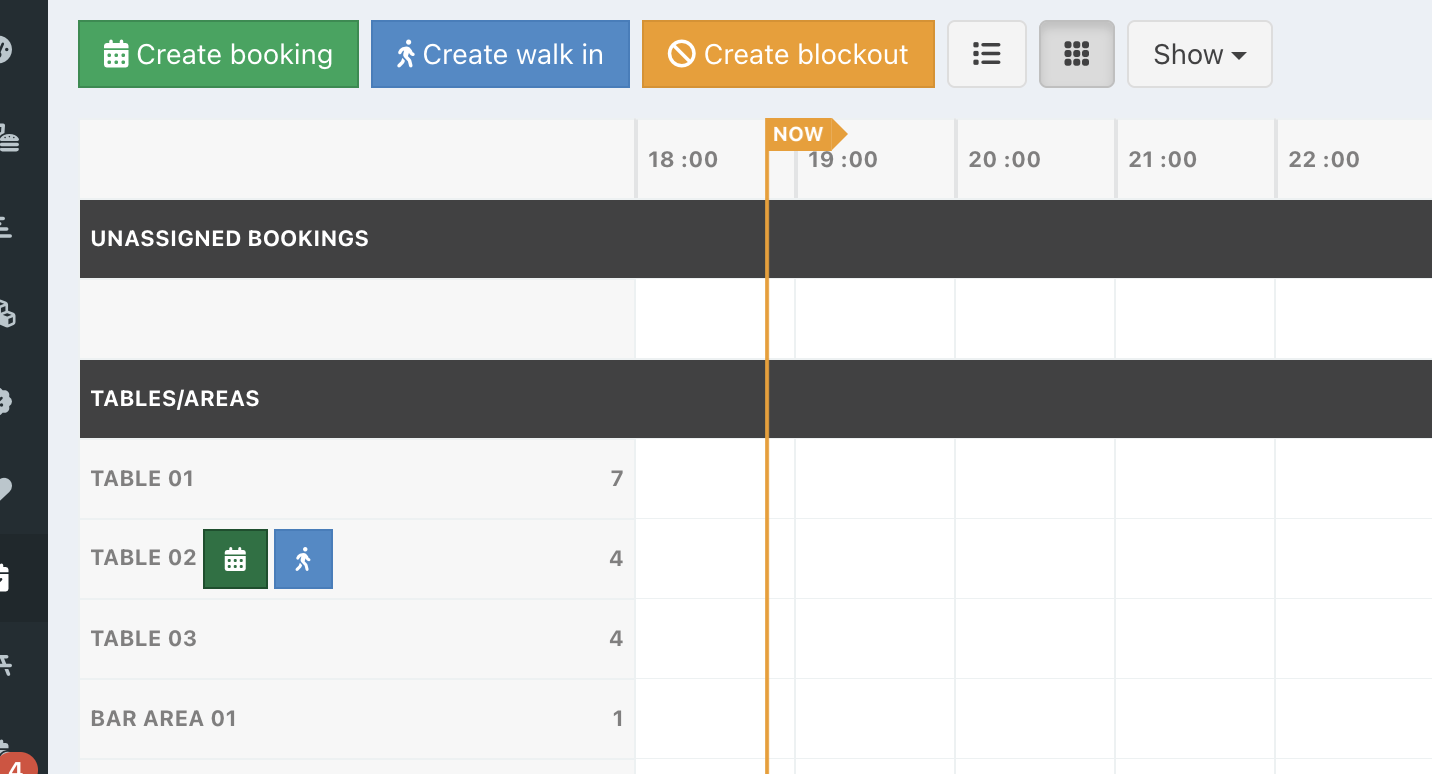Viewport: 1432px width, 774px height.
Task: Collapse the Tables/Areas section header
Action: [175, 399]
